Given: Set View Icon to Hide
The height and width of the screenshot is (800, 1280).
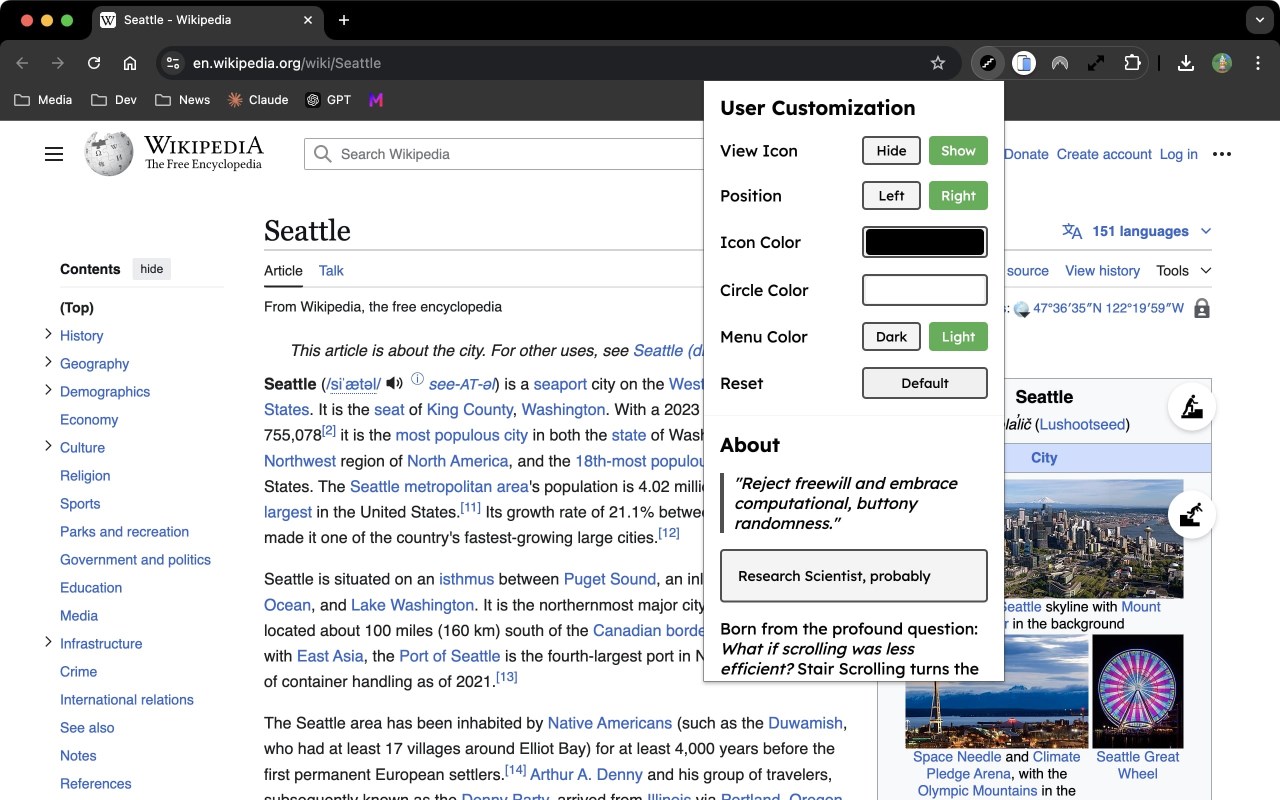Looking at the screenshot, I should pos(891,151).
